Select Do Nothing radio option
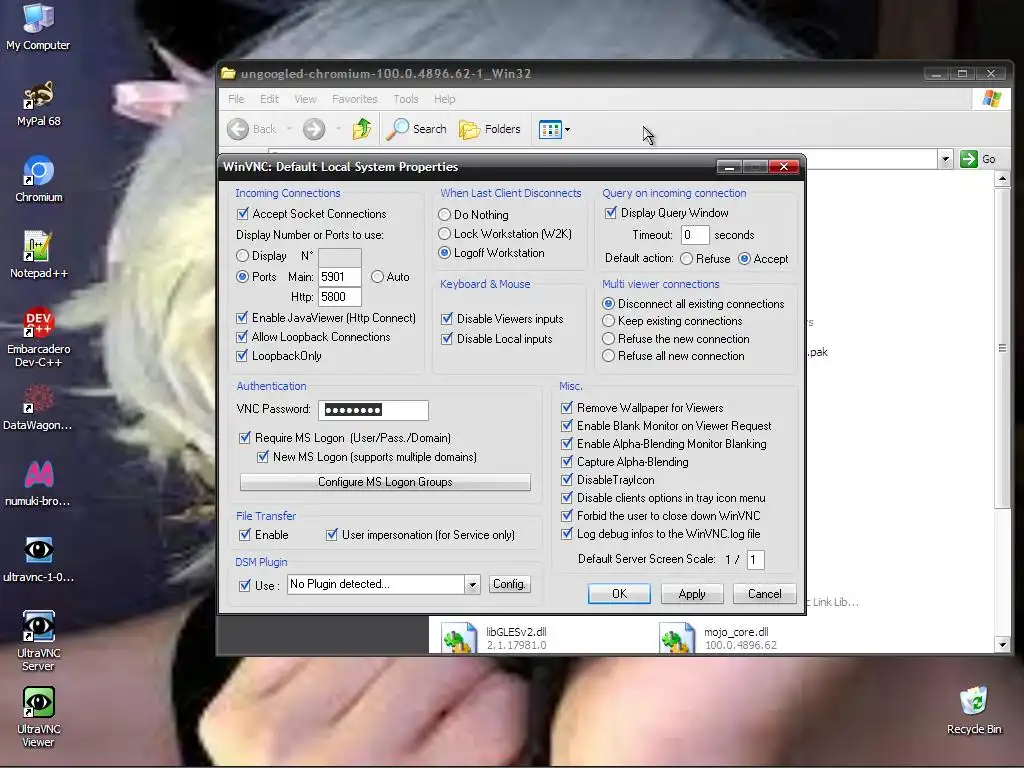 coord(444,214)
